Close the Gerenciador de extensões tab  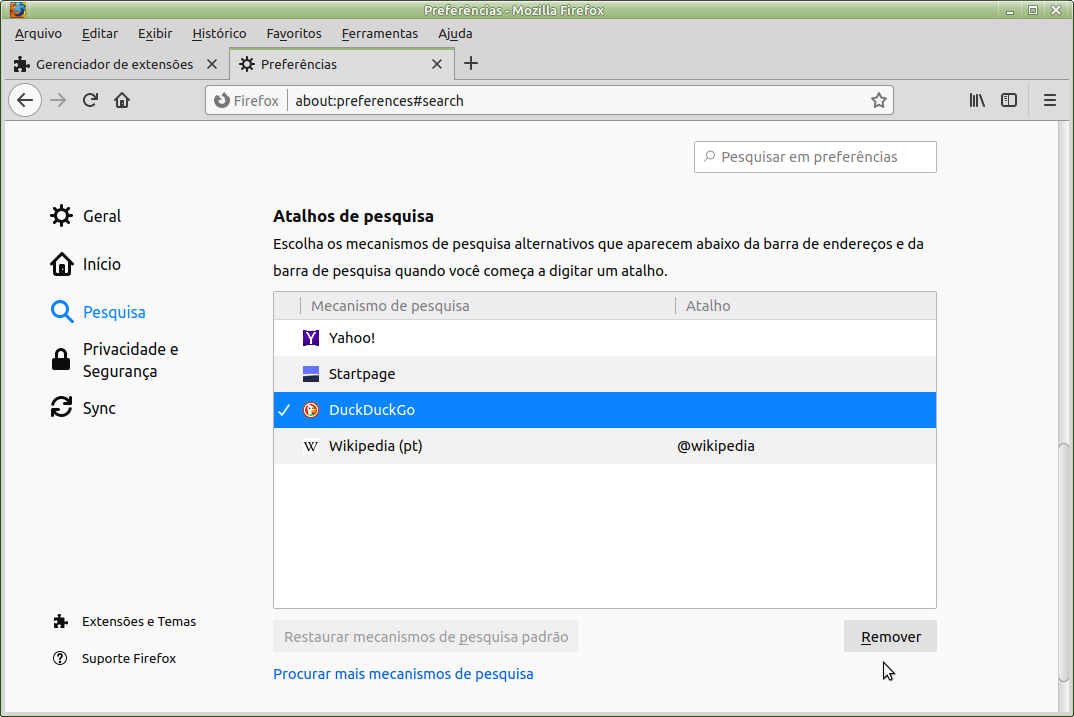click(x=212, y=64)
